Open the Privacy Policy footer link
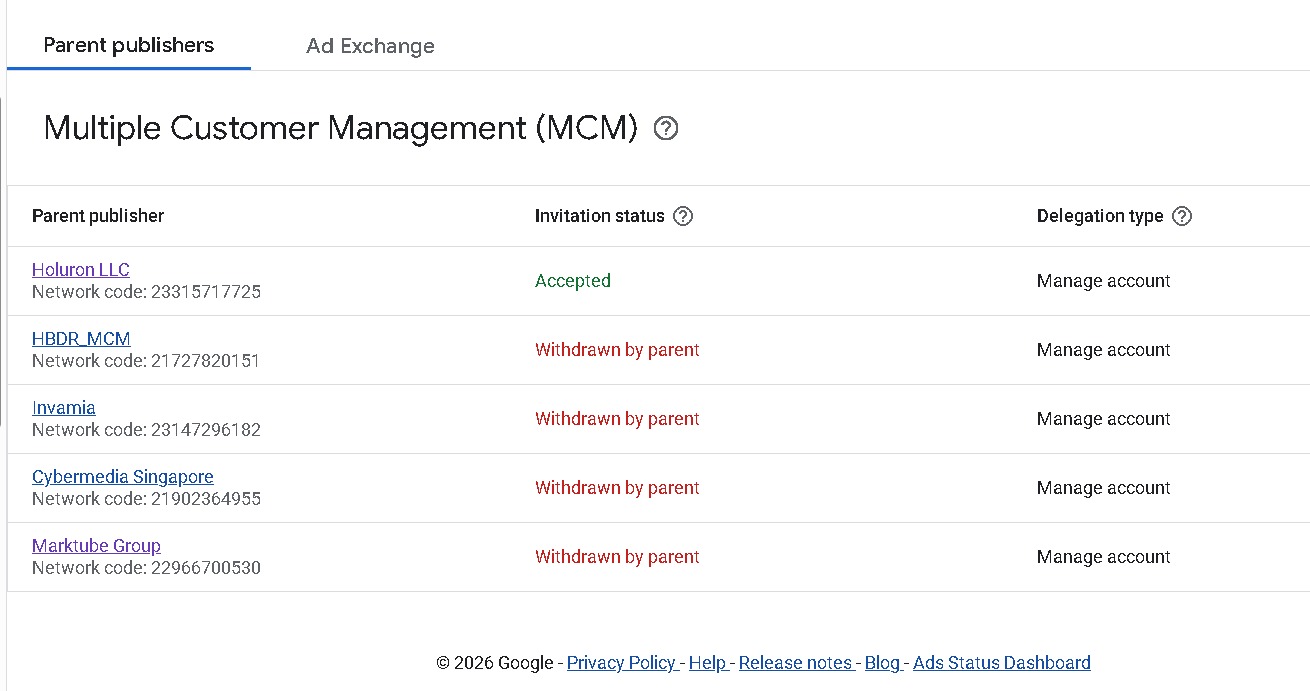Image resolution: width=1310 pixels, height=691 pixels. pyautogui.click(x=621, y=663)
